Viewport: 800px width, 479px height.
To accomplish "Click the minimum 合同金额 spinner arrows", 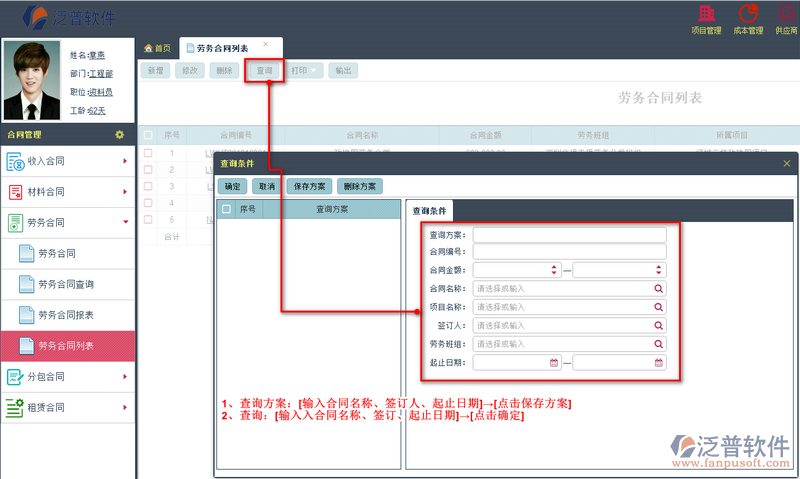I will tap(554, 270).
